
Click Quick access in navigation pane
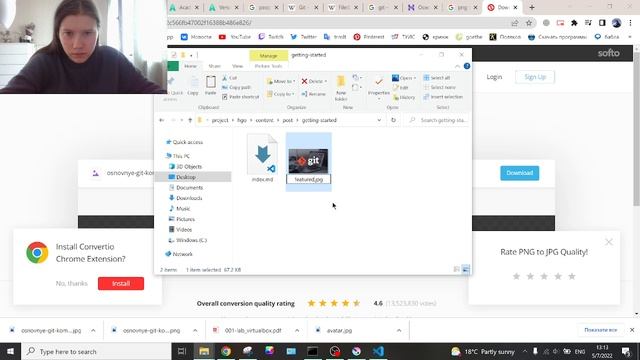[x=187, y=142]
